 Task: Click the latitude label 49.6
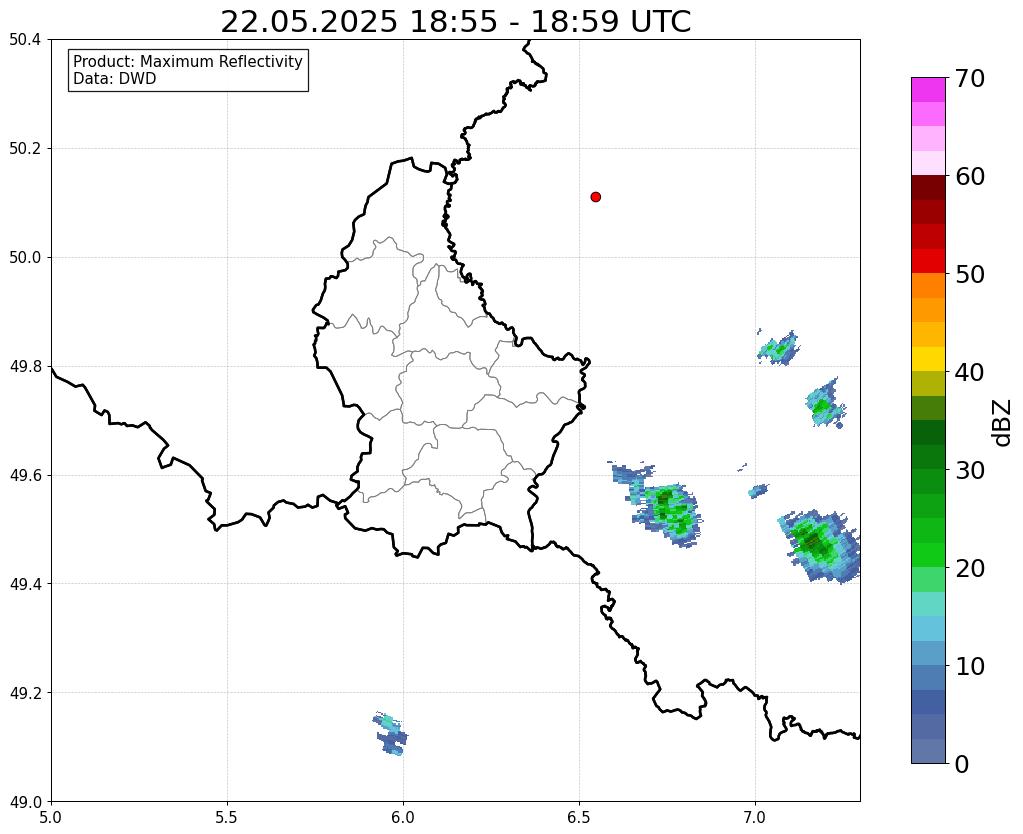25,475
